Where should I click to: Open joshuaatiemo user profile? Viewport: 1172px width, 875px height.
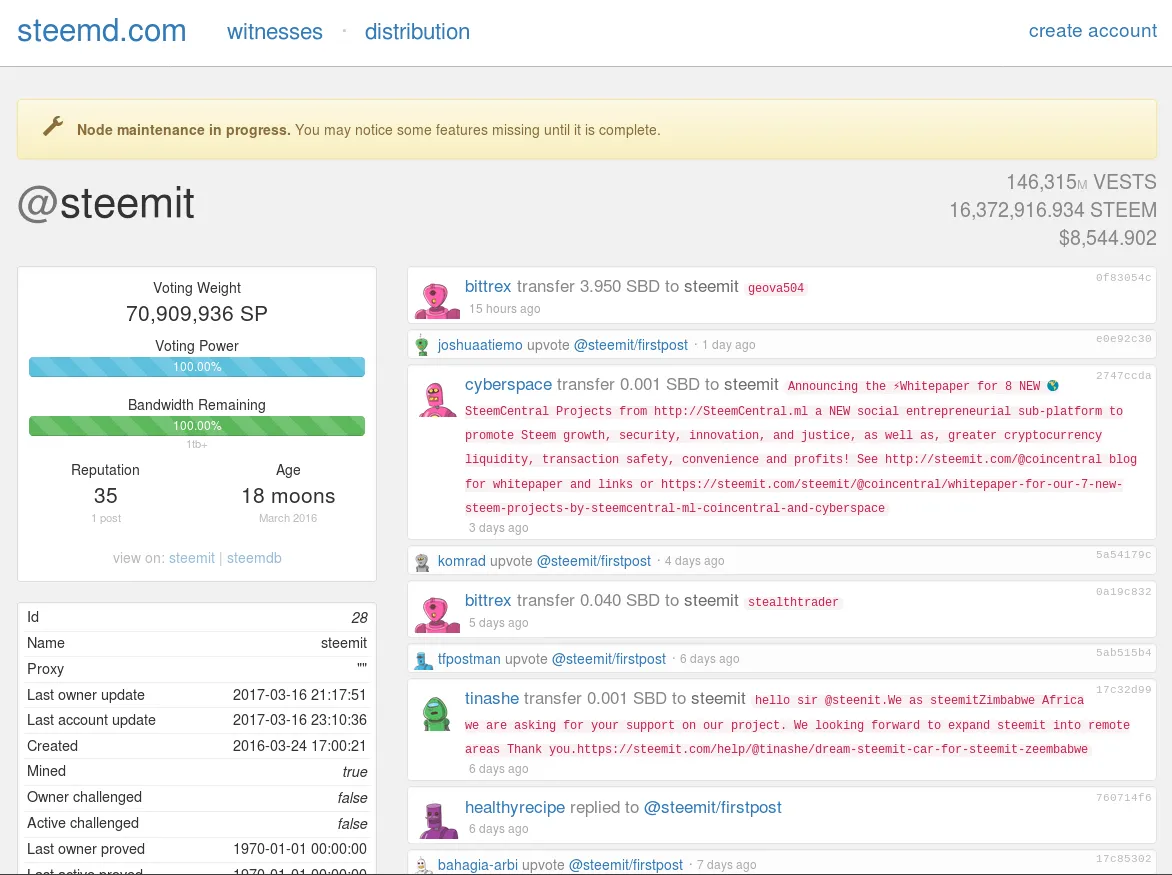pyautogui.click(x=480, y=345)
